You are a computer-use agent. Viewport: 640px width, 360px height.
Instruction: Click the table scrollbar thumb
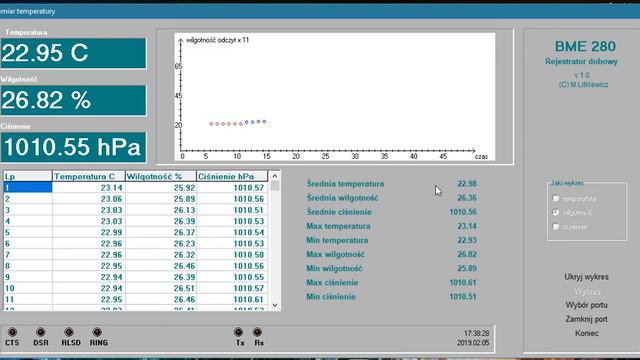click(x=275, y=186)
